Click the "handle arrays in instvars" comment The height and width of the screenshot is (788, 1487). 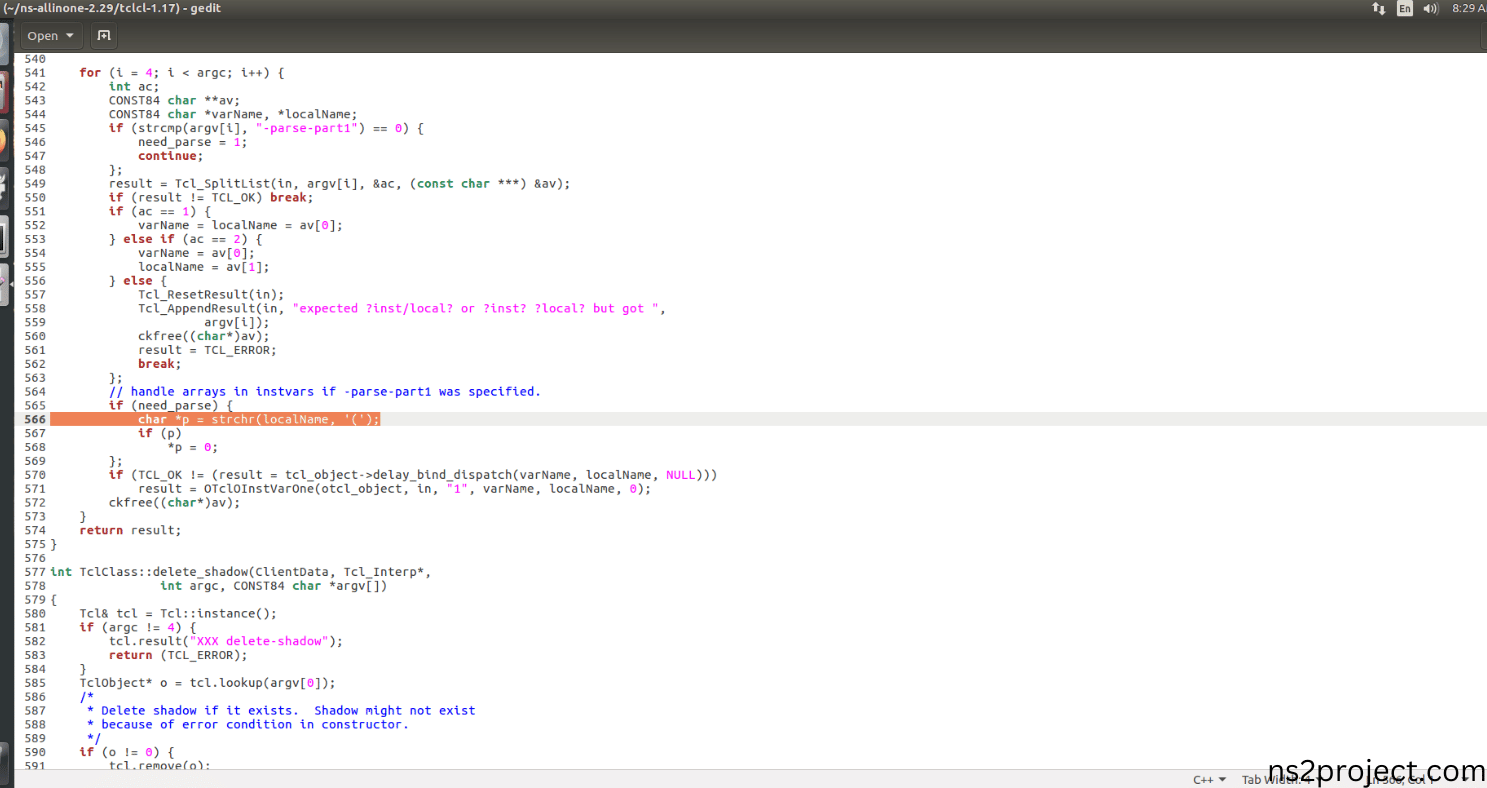pos(335,392)
